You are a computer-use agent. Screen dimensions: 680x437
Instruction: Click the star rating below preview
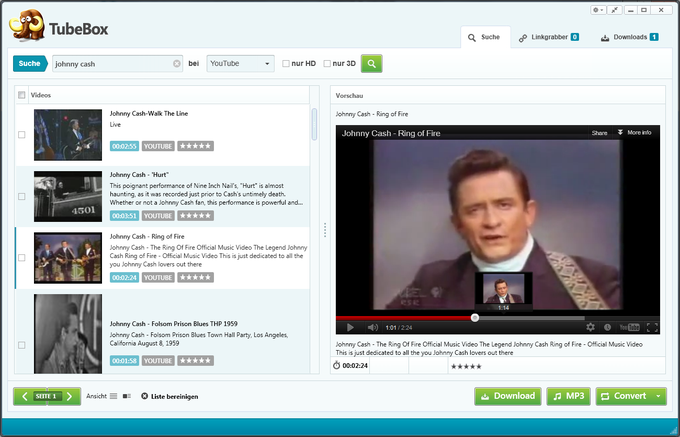coord(466,367)
